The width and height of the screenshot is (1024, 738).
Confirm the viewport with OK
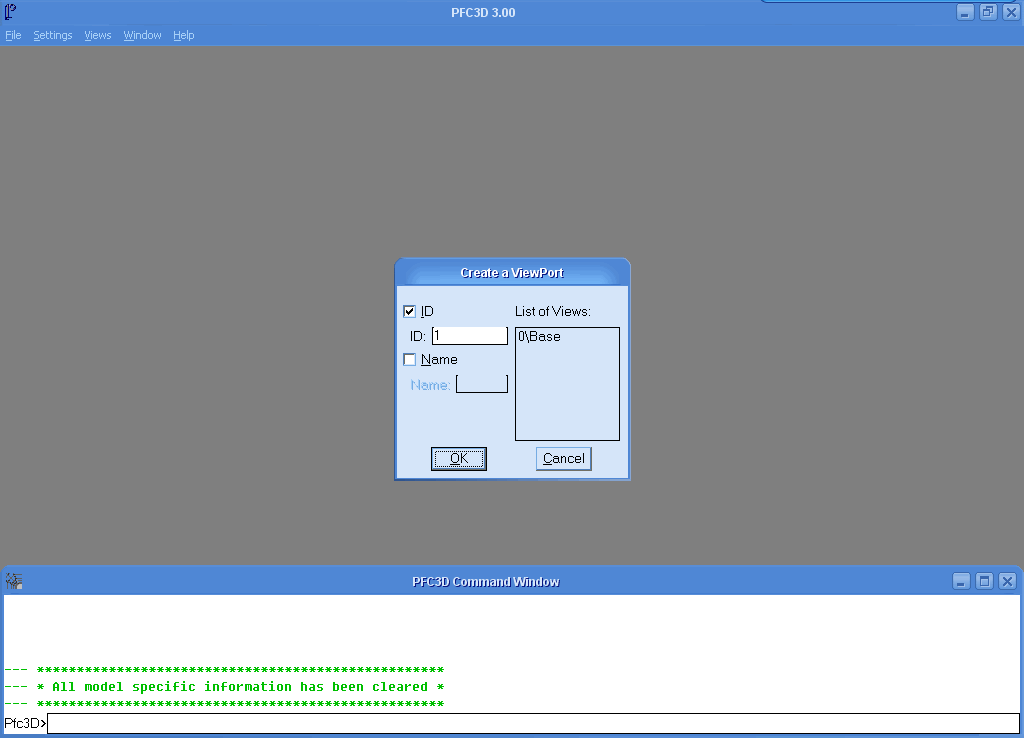[458, 458]
